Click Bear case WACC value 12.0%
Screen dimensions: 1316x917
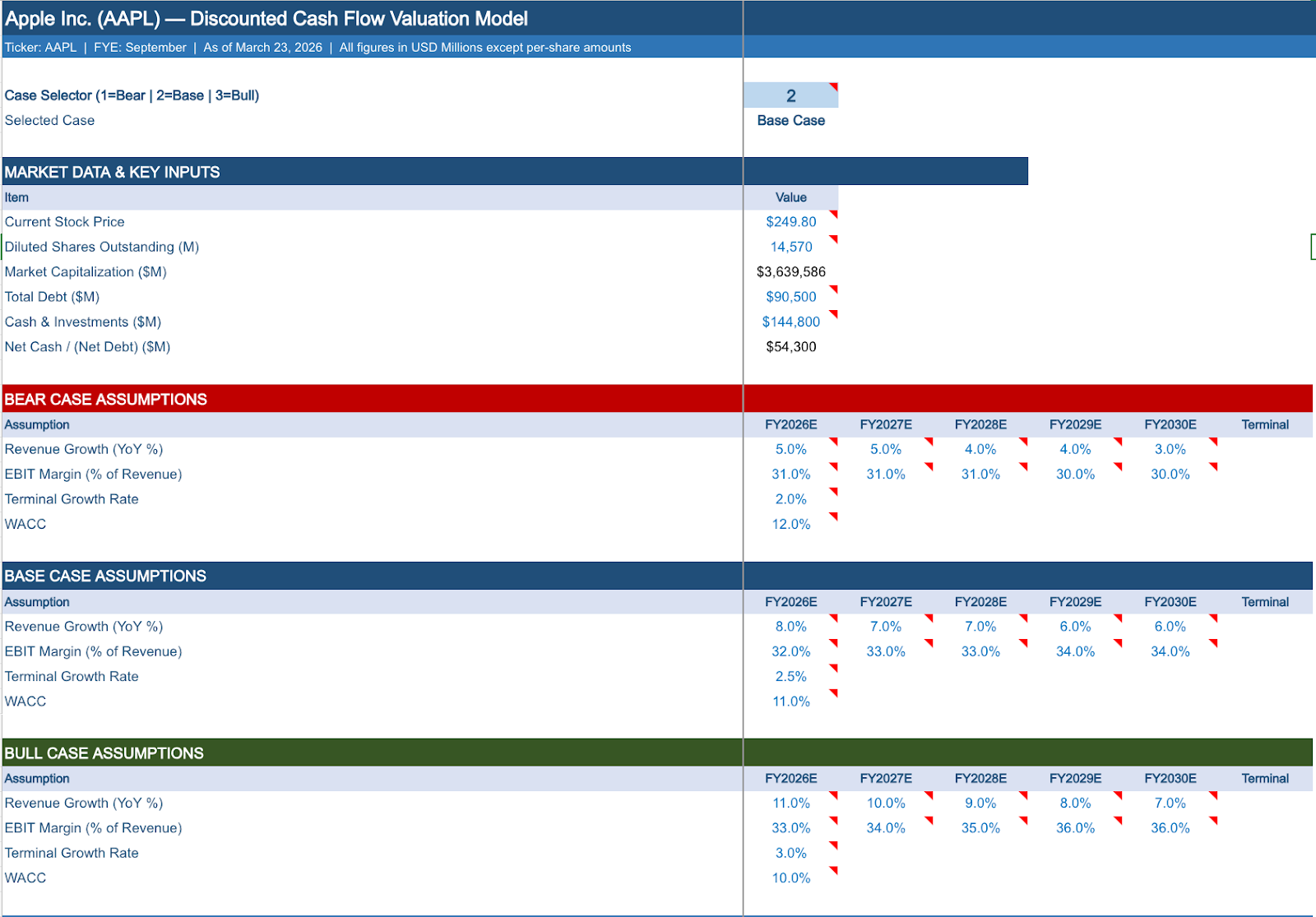pos(790,524)
